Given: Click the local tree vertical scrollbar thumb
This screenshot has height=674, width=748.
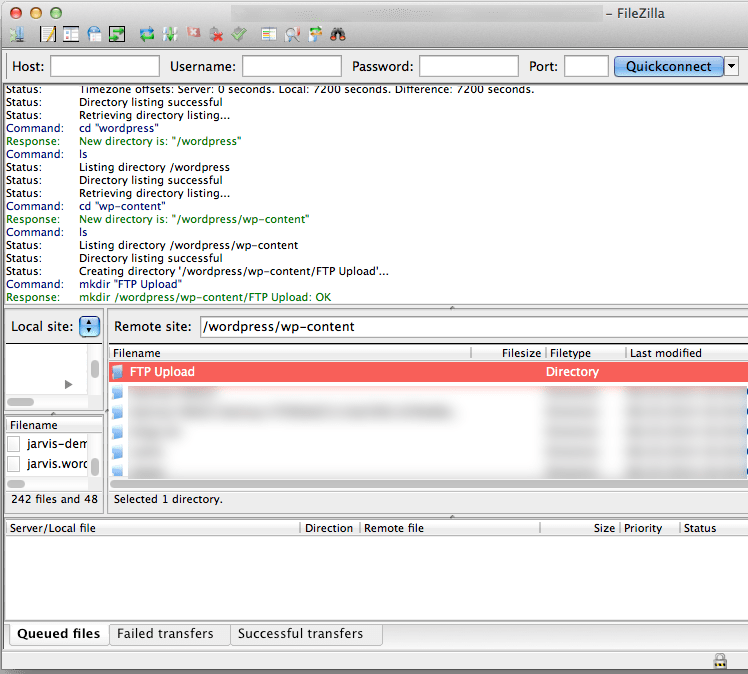Looking at the screenshot, I should tap(95, 369).
